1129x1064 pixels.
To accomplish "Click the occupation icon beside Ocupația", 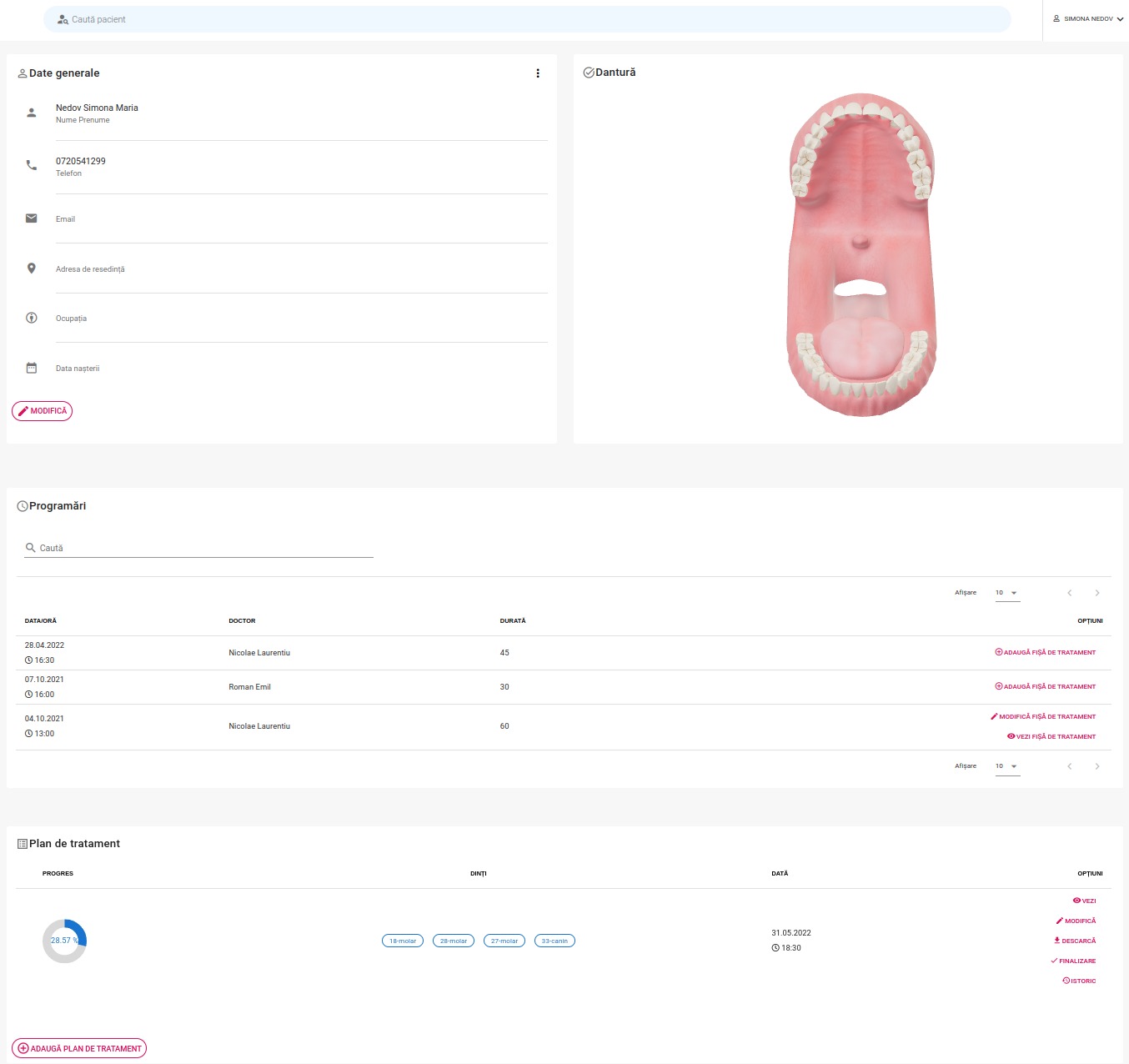I will tap(32, 318).
